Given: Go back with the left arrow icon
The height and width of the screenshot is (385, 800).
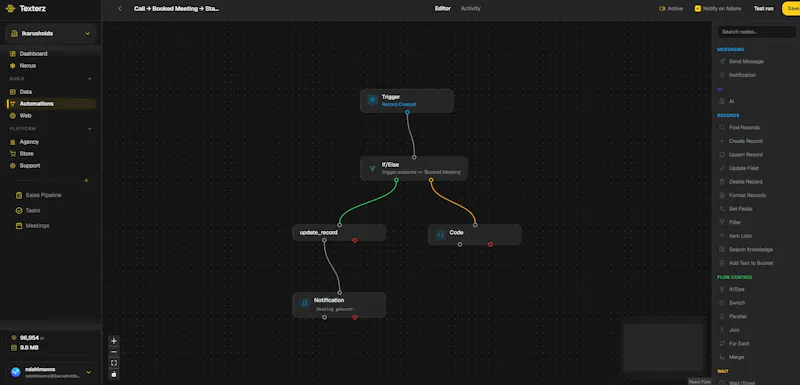Looking at the screenshot, I should click(120, 9).
